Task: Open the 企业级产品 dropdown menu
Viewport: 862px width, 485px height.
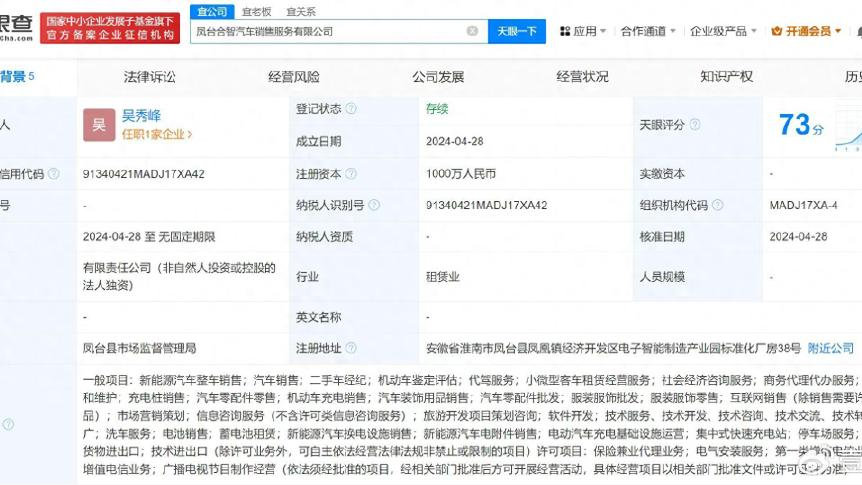Action: click(x=723, y=31)
